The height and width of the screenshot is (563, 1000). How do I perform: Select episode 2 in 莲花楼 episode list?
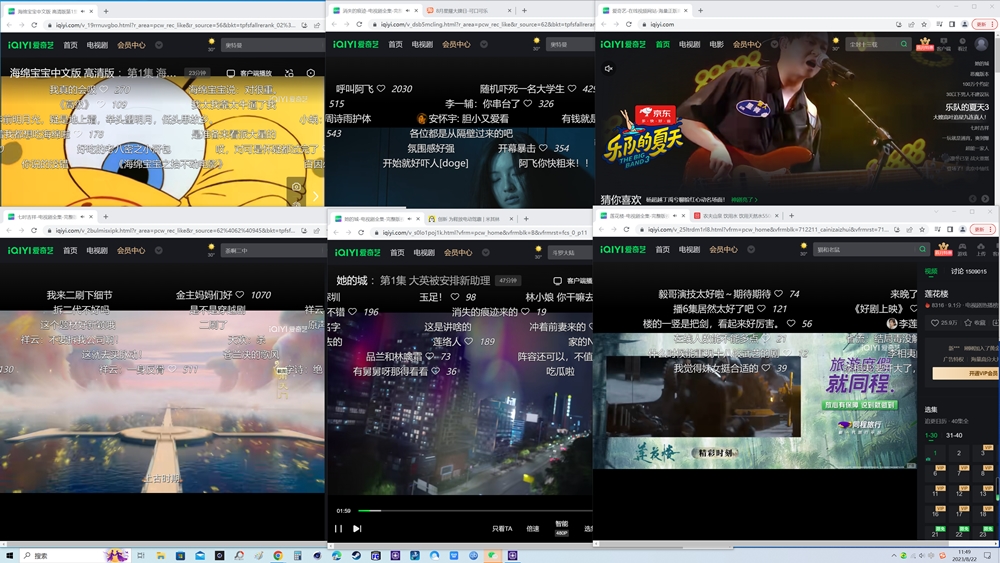(x=959, y=453)
